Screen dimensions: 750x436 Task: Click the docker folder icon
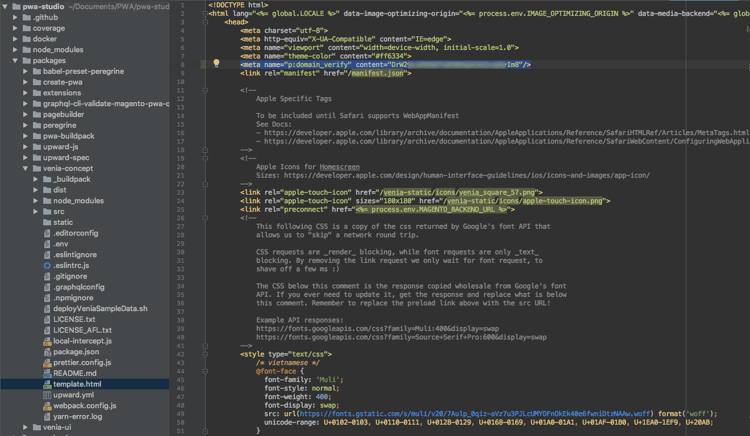(x=25, y=39)
